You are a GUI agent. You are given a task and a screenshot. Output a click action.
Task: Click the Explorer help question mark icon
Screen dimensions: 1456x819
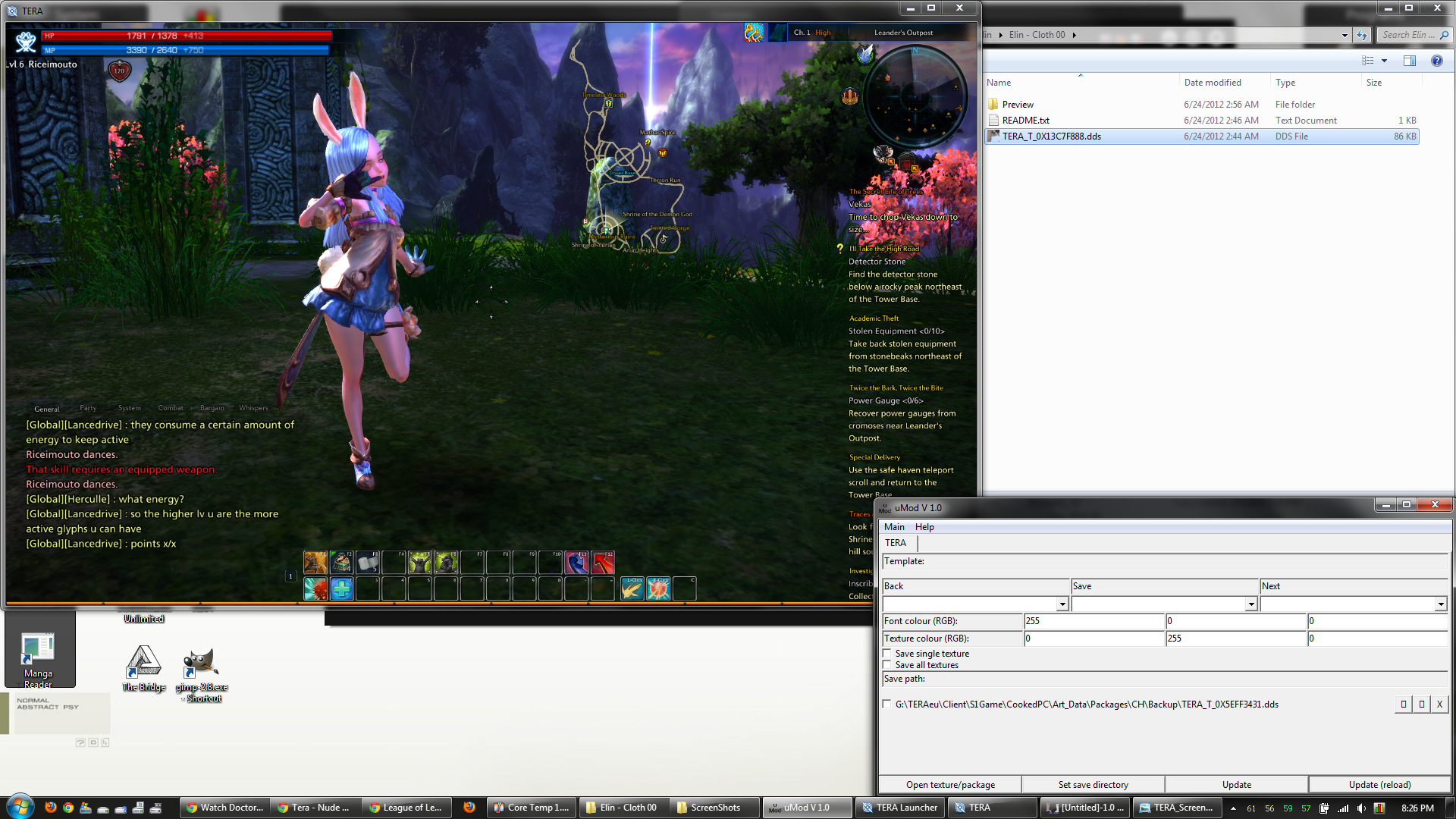(1436, 61)
